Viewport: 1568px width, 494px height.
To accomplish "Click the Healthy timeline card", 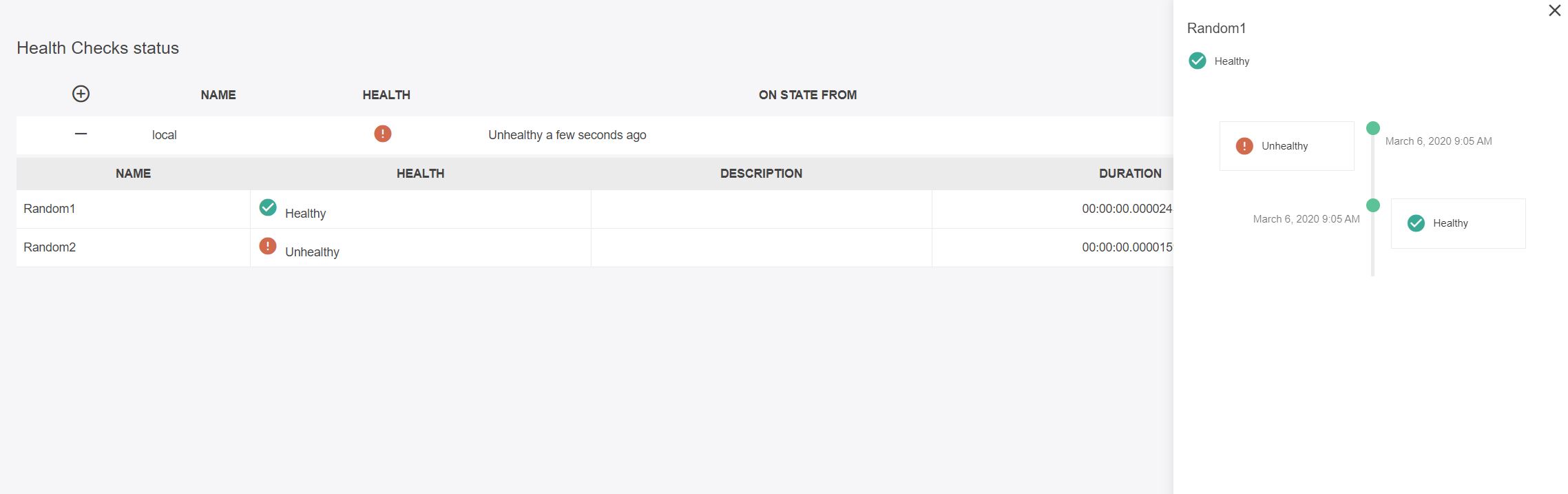I will (1458, 223).
